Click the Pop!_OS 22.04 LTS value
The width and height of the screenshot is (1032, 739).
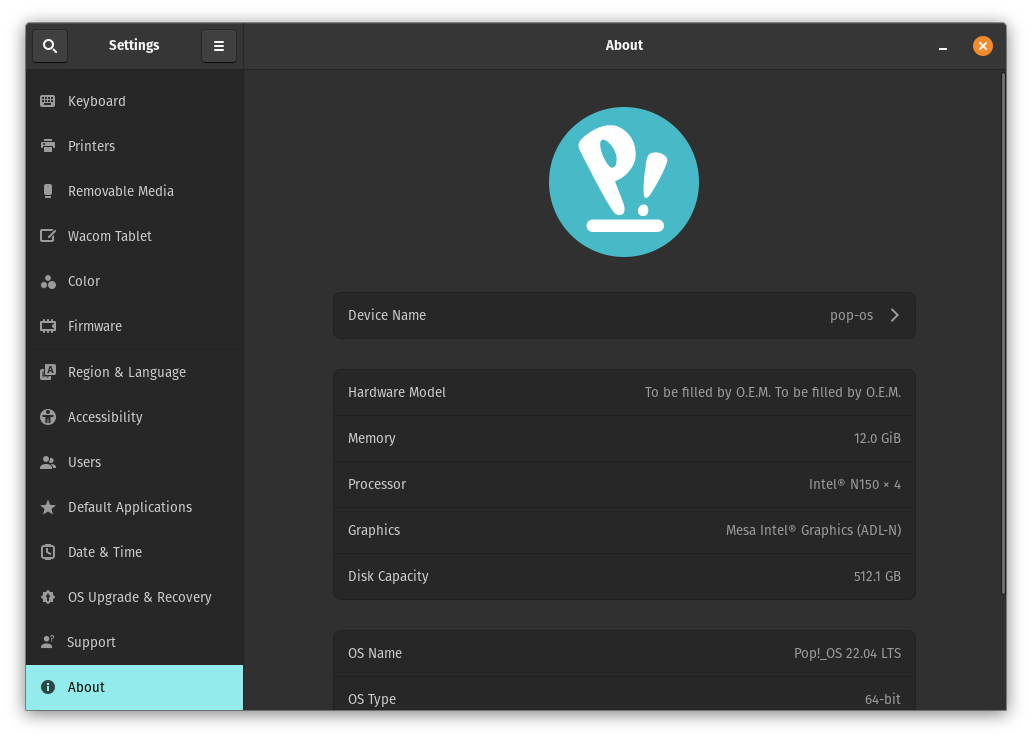[x=847, y=653]
